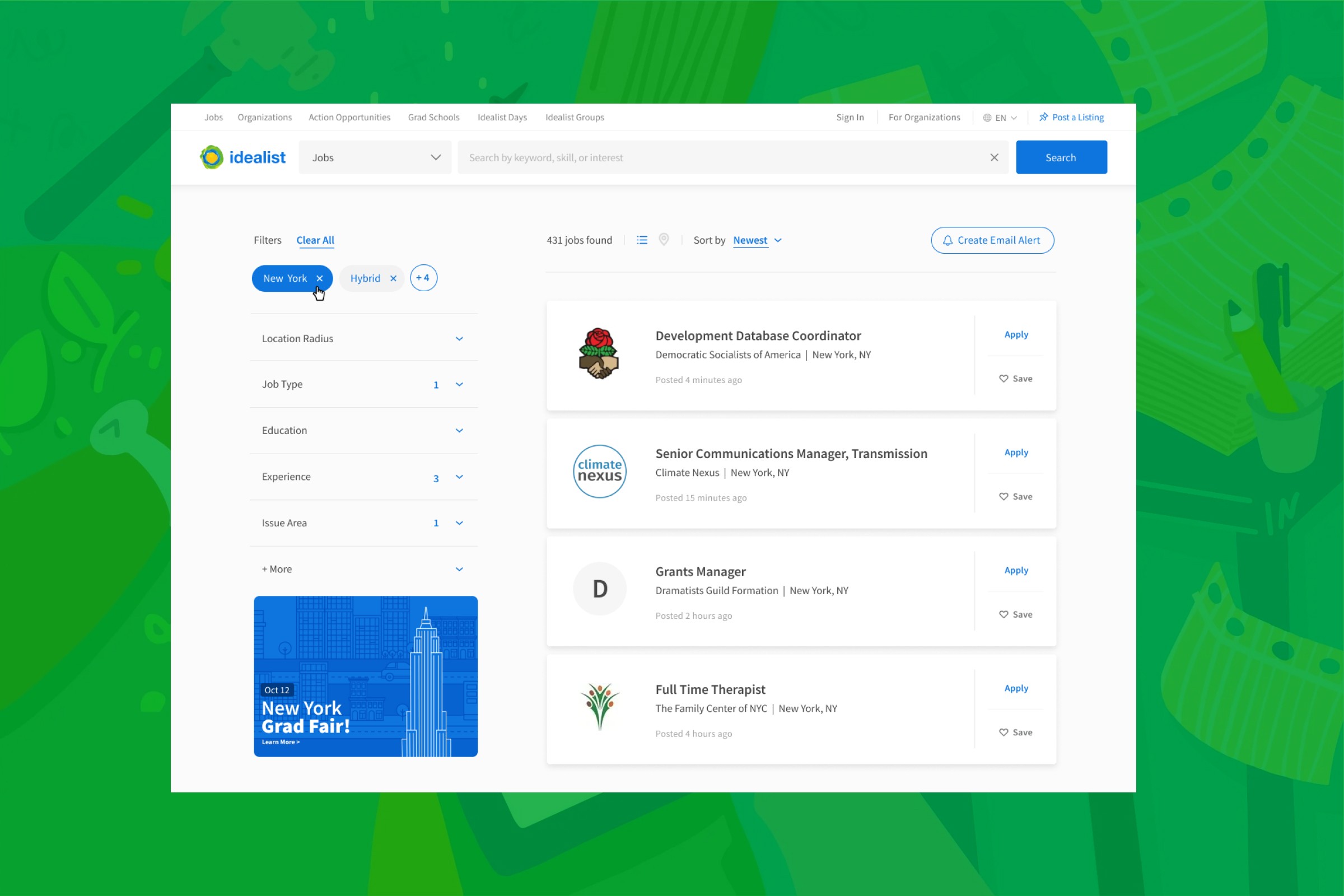Image resolution: width=1344 pixels, height=896 pixels.
Task: Clear the search field X icon
Action: click(995, 158)
